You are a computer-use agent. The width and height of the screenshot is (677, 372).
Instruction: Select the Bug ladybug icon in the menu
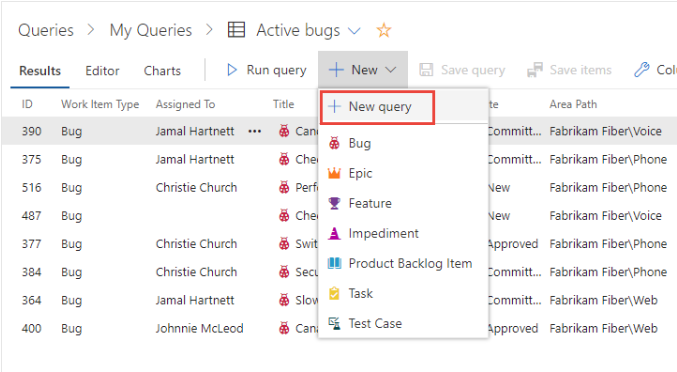(335, 143)
